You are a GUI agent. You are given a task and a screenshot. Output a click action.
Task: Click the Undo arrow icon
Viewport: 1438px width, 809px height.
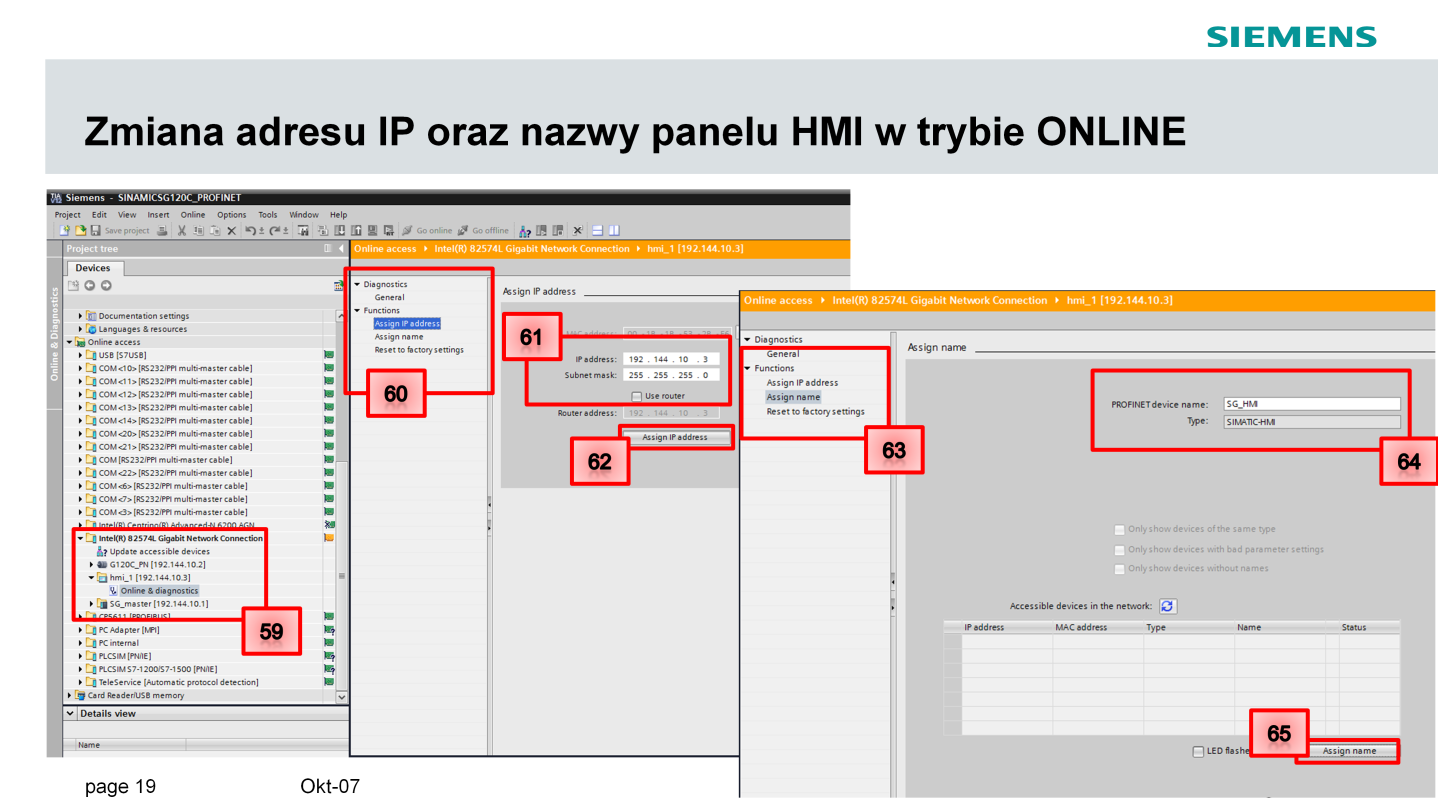250,231
